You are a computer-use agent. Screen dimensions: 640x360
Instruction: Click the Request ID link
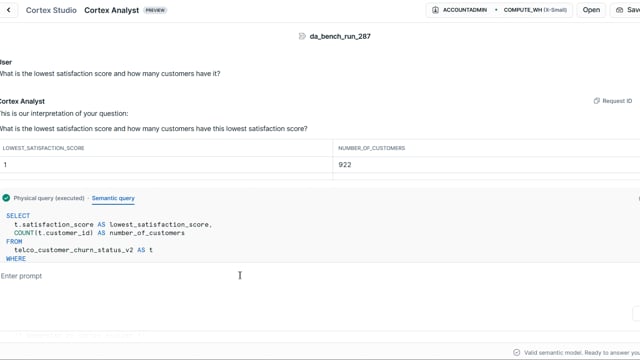tap(617, 101)
